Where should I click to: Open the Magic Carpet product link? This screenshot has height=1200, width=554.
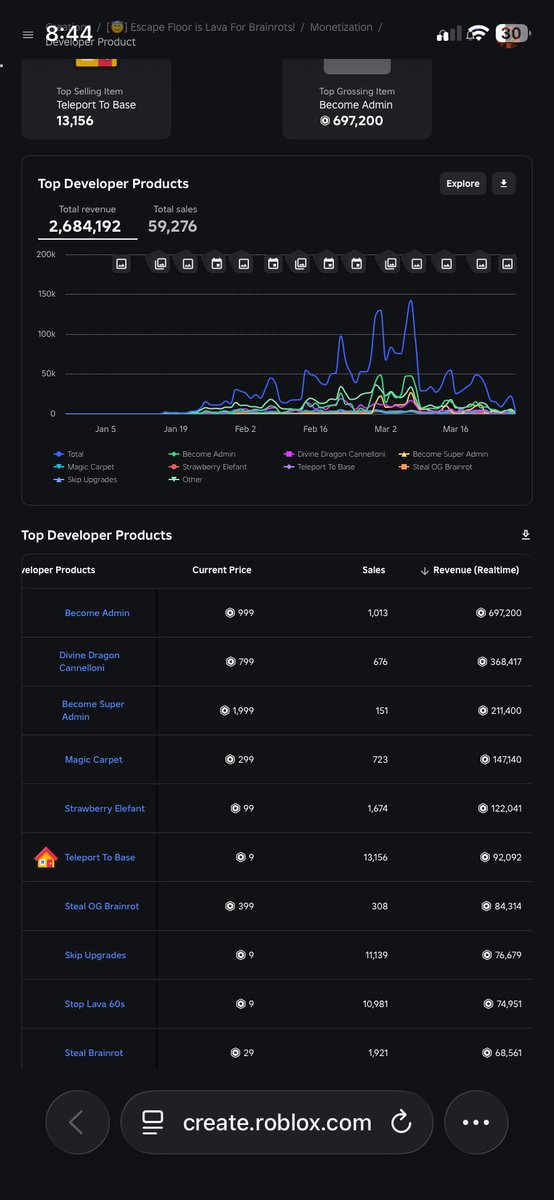[x=94, y=760]
